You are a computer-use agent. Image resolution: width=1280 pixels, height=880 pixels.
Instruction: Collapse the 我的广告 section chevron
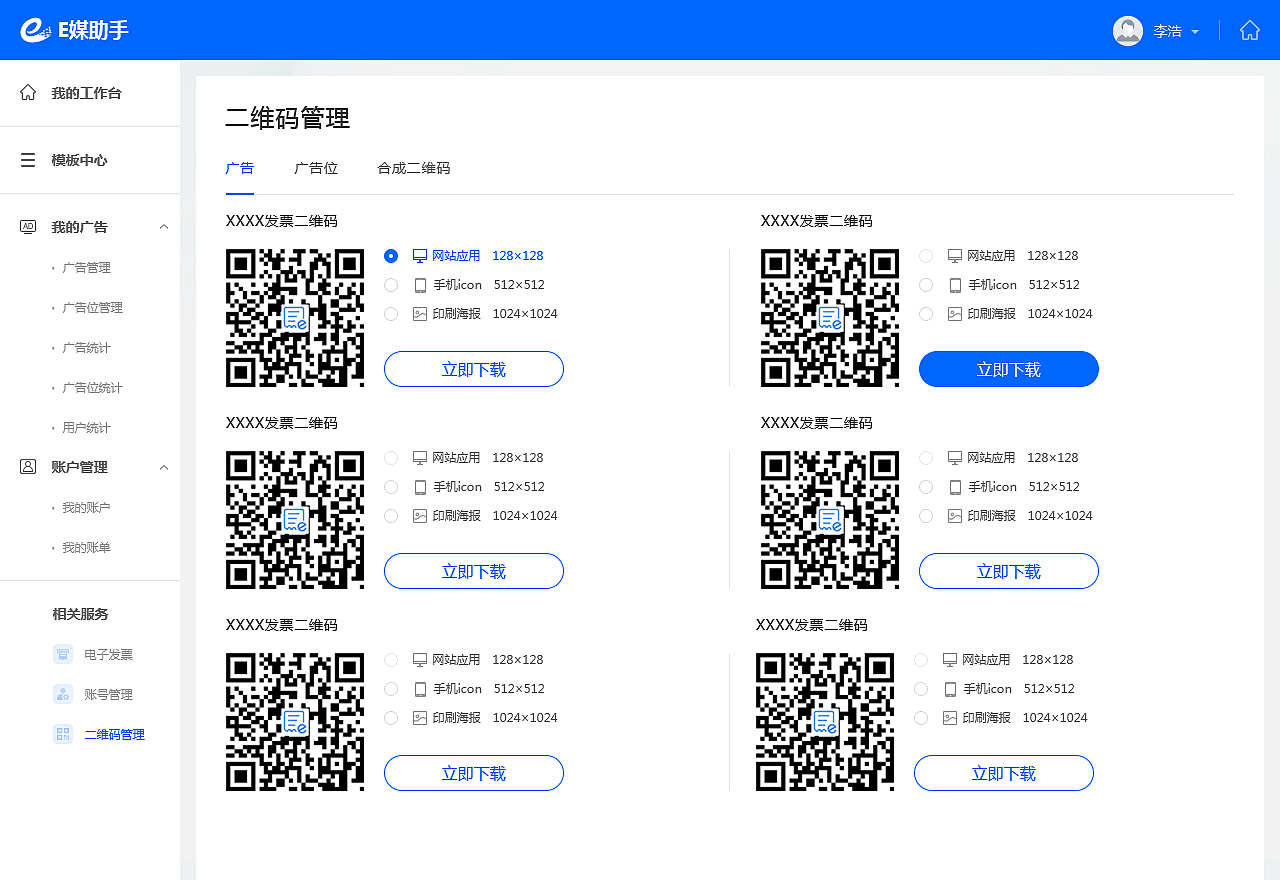pyautogui.click(x=164, y=227)
